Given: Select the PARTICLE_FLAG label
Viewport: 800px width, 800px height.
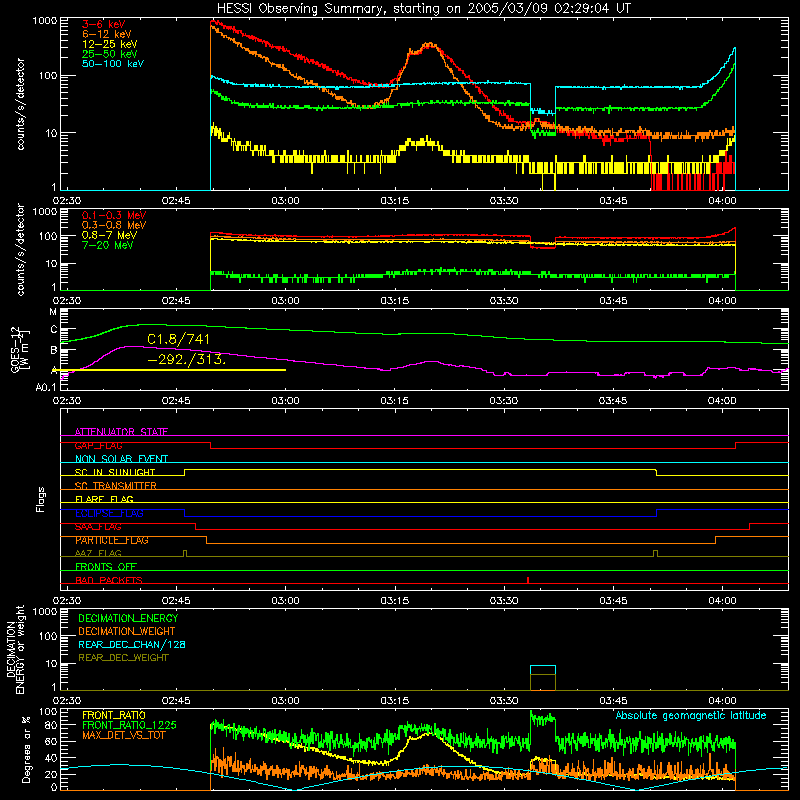Looking at the screenshot, I should click(112, 540).
